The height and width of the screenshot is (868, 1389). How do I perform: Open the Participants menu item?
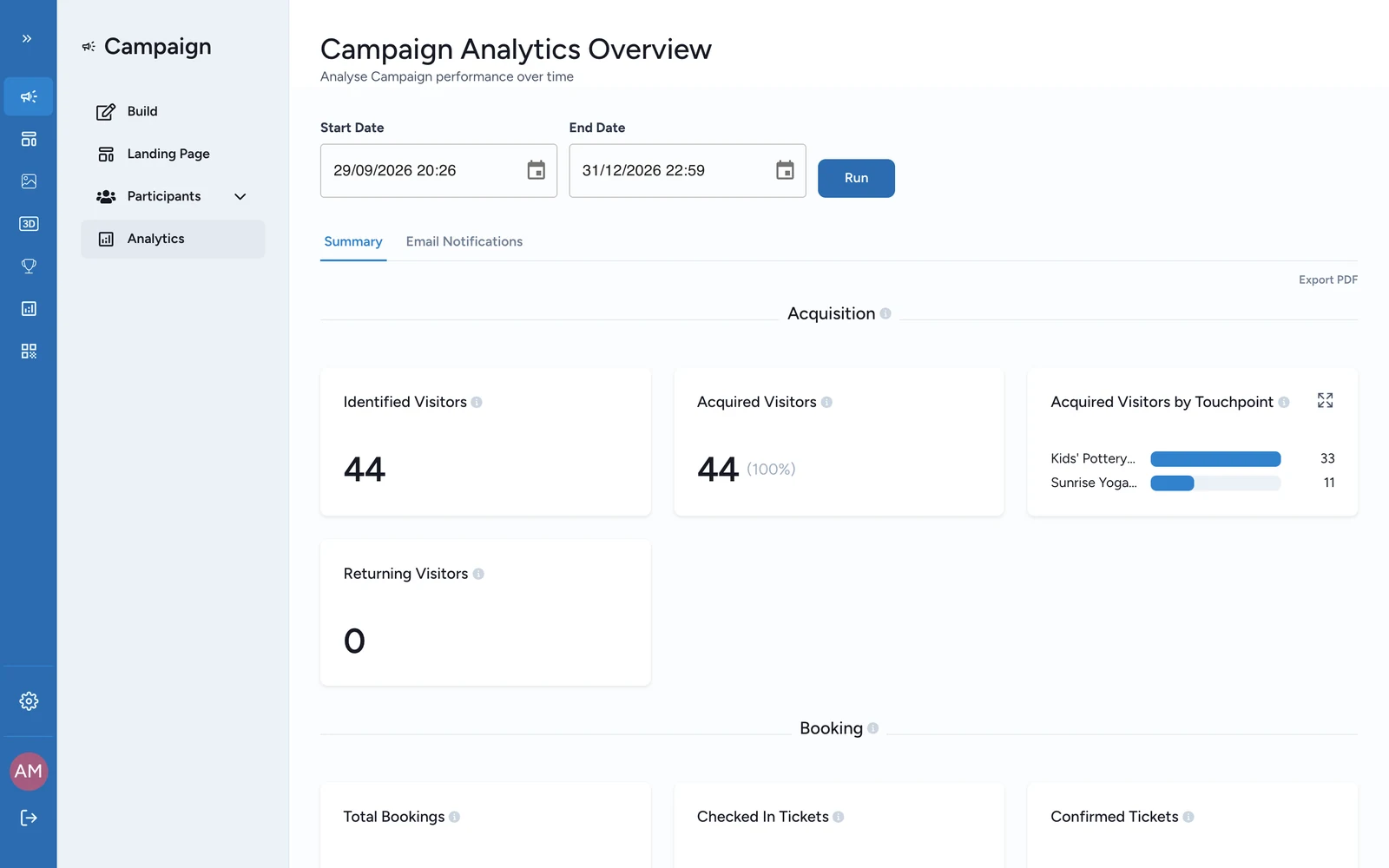[173, 196]
